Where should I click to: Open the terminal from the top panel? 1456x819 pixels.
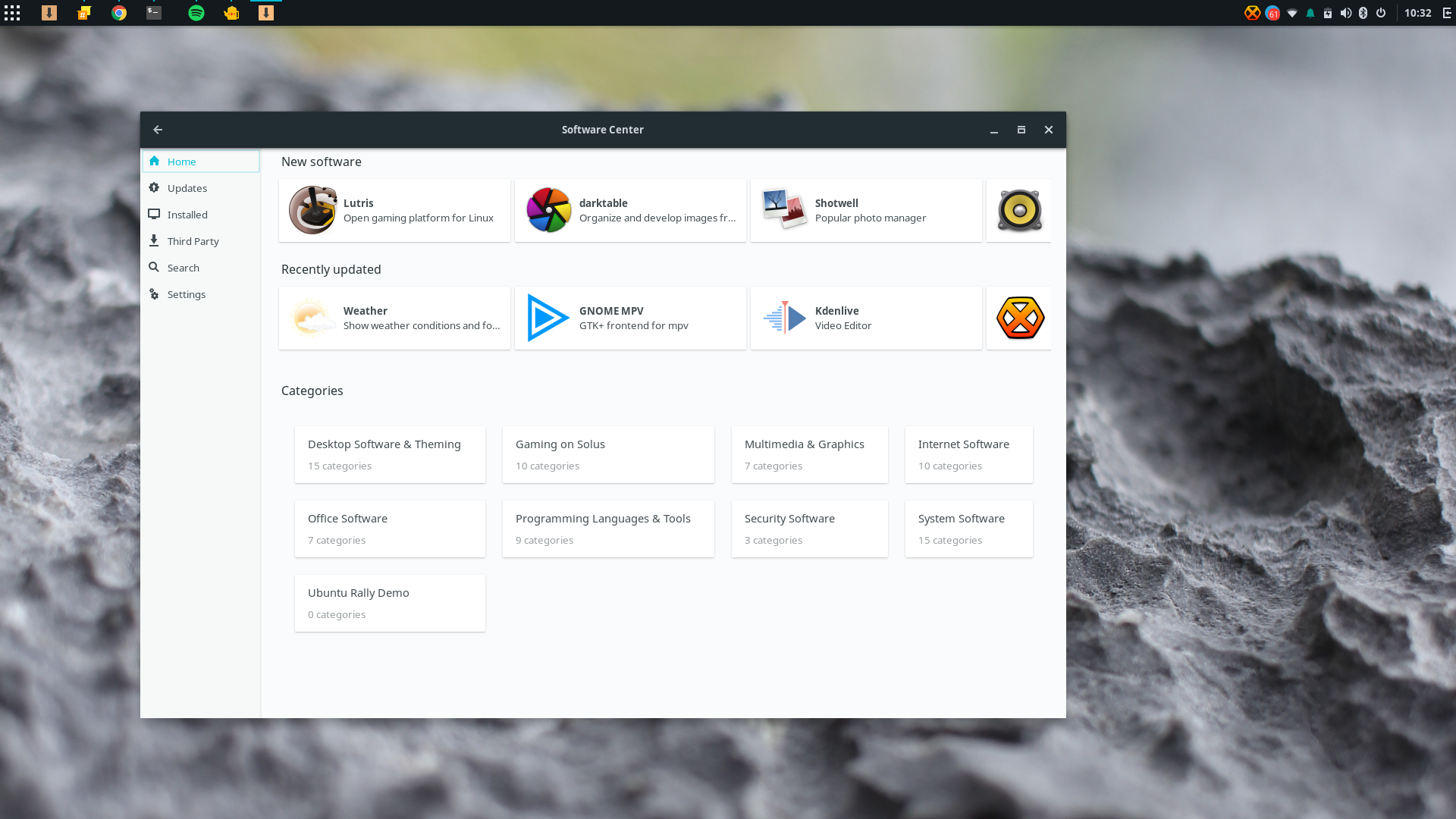coord(154,13)
